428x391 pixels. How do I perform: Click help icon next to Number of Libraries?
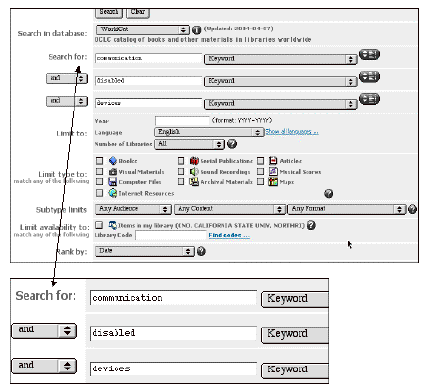[232, 144]
